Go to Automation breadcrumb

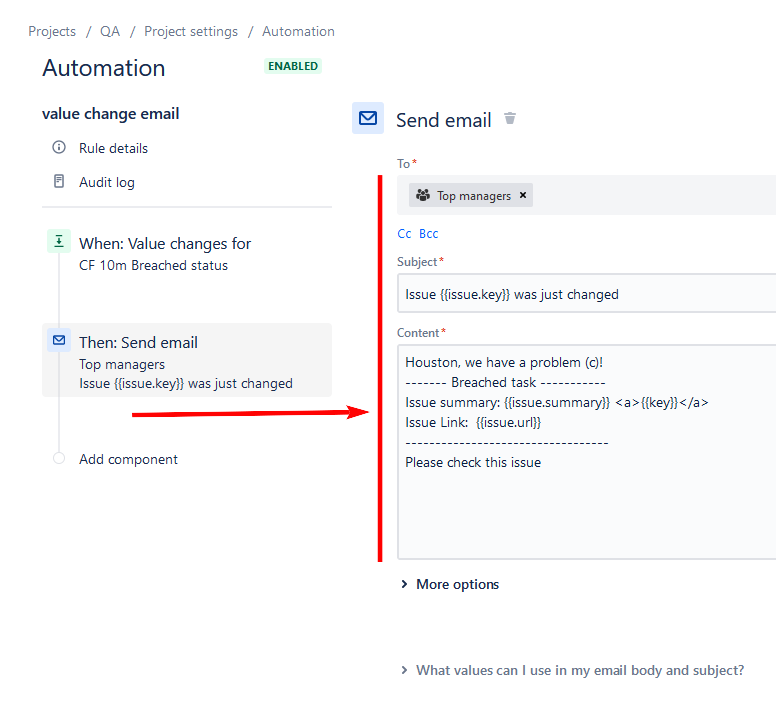(x=298, y=31)
